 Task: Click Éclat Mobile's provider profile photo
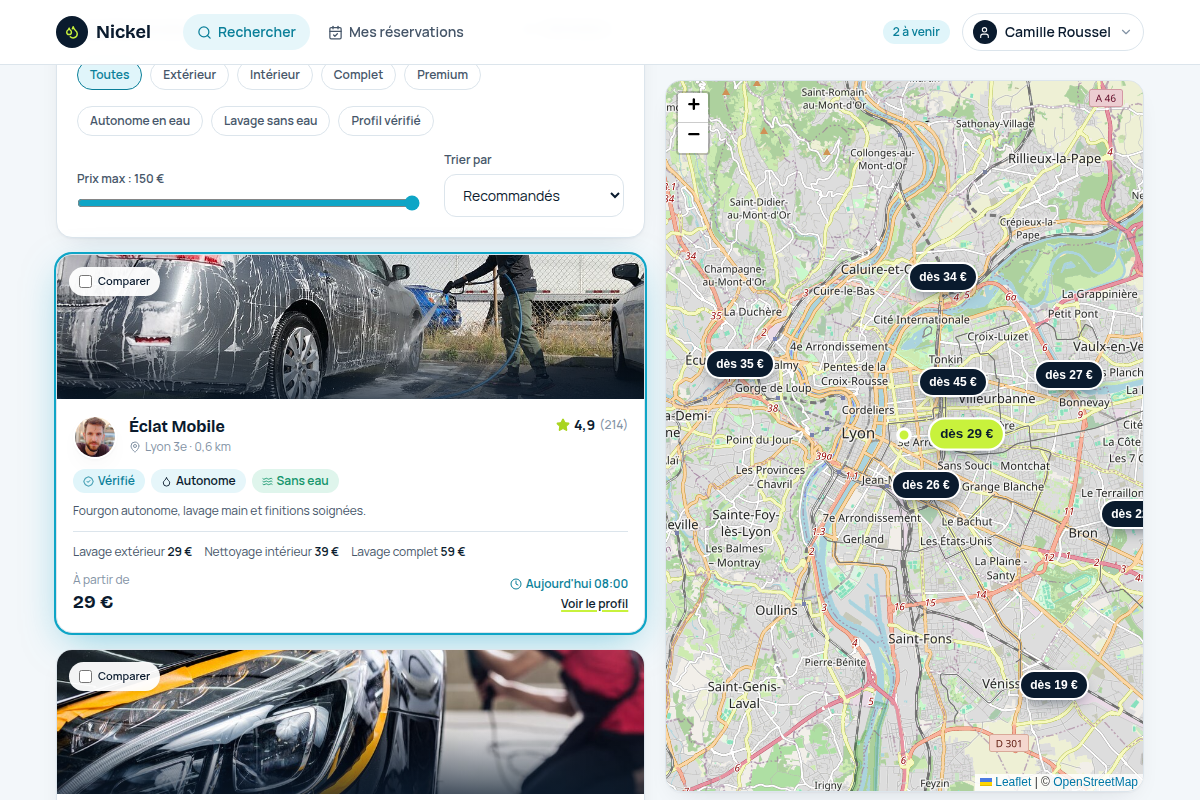point(94,437)
